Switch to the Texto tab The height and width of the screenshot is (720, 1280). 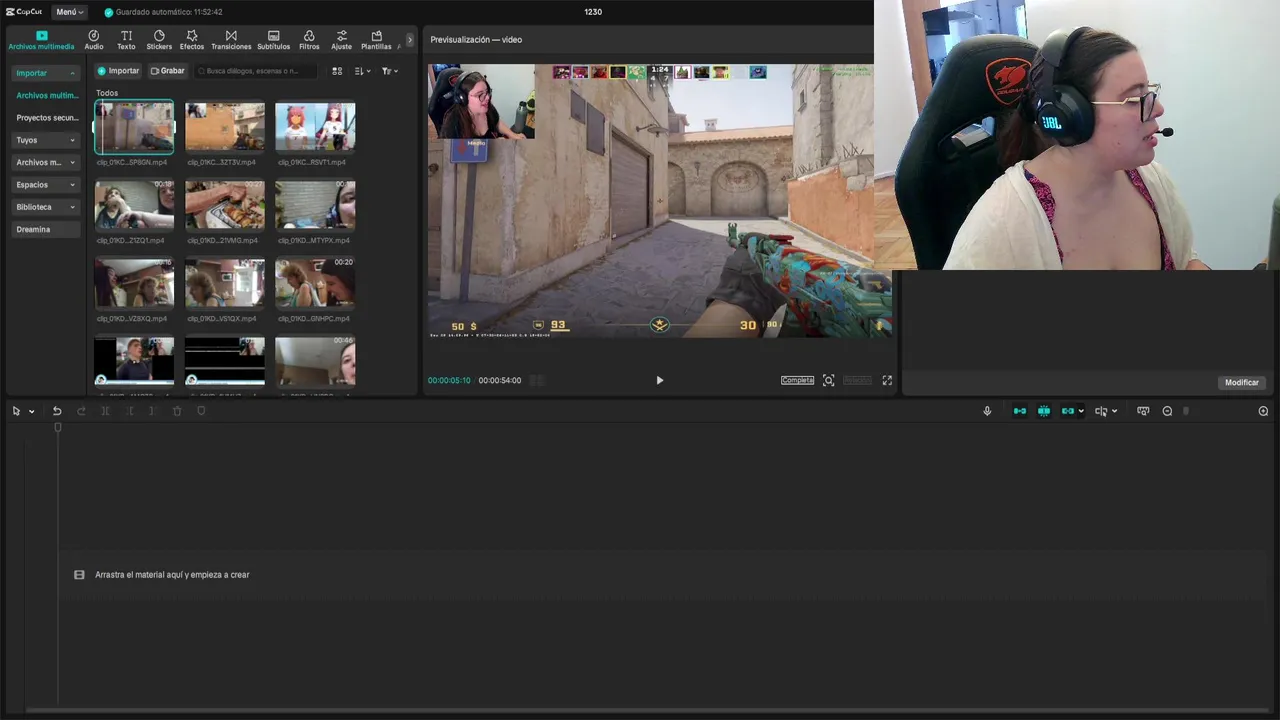[x=126, y=40]
